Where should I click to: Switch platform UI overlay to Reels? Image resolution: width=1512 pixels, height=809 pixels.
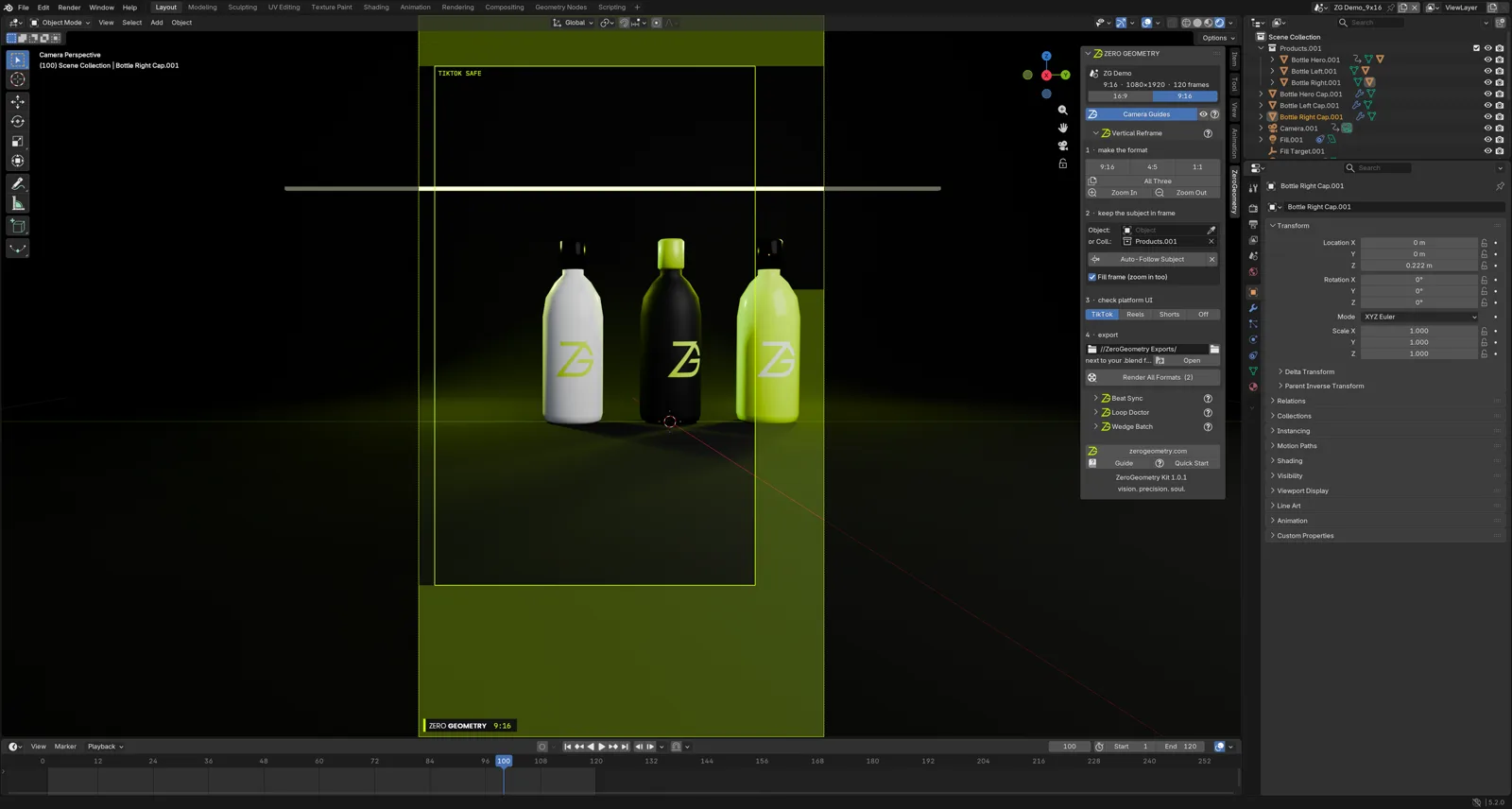click(x=1135, y=315)
